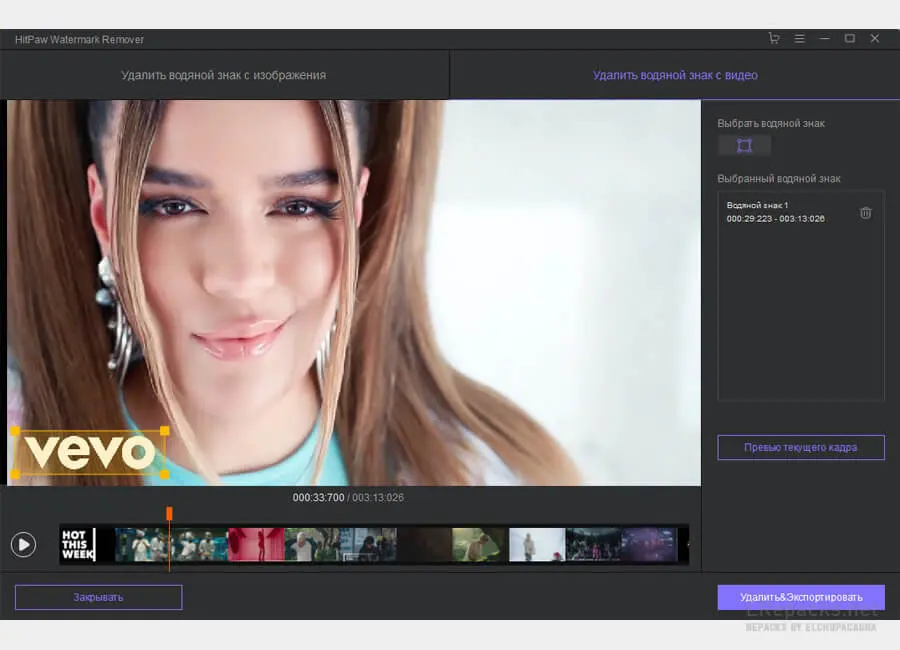This screenshot has height=650, width=900.
Task: Click the timeline strip to seek a position
Action: (350, 544)
